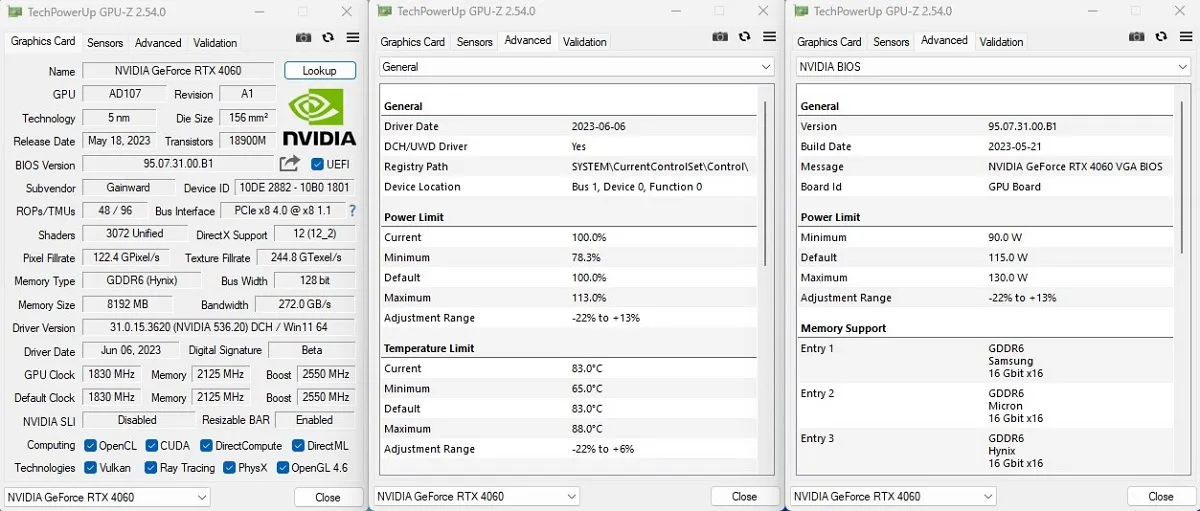Click the Name field NVIDIA GeForce RTX 4060

coord(177,71)
